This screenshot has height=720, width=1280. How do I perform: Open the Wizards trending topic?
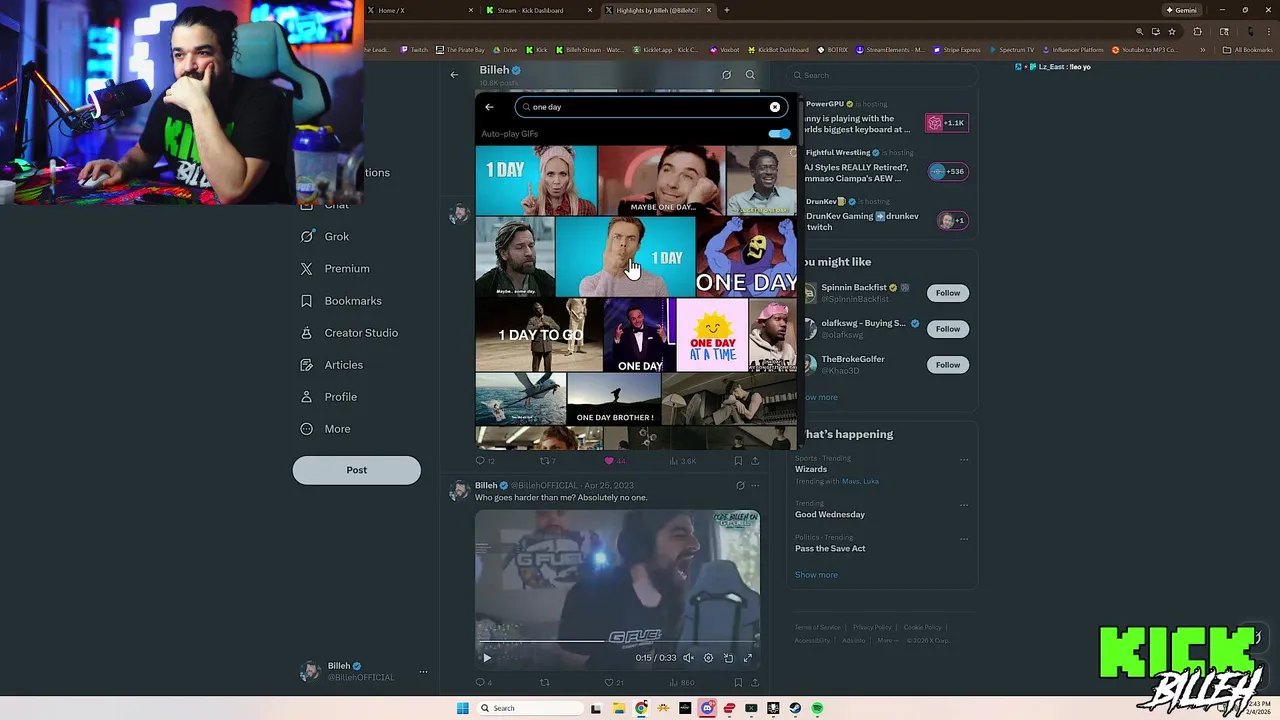(x=811, y=469)
